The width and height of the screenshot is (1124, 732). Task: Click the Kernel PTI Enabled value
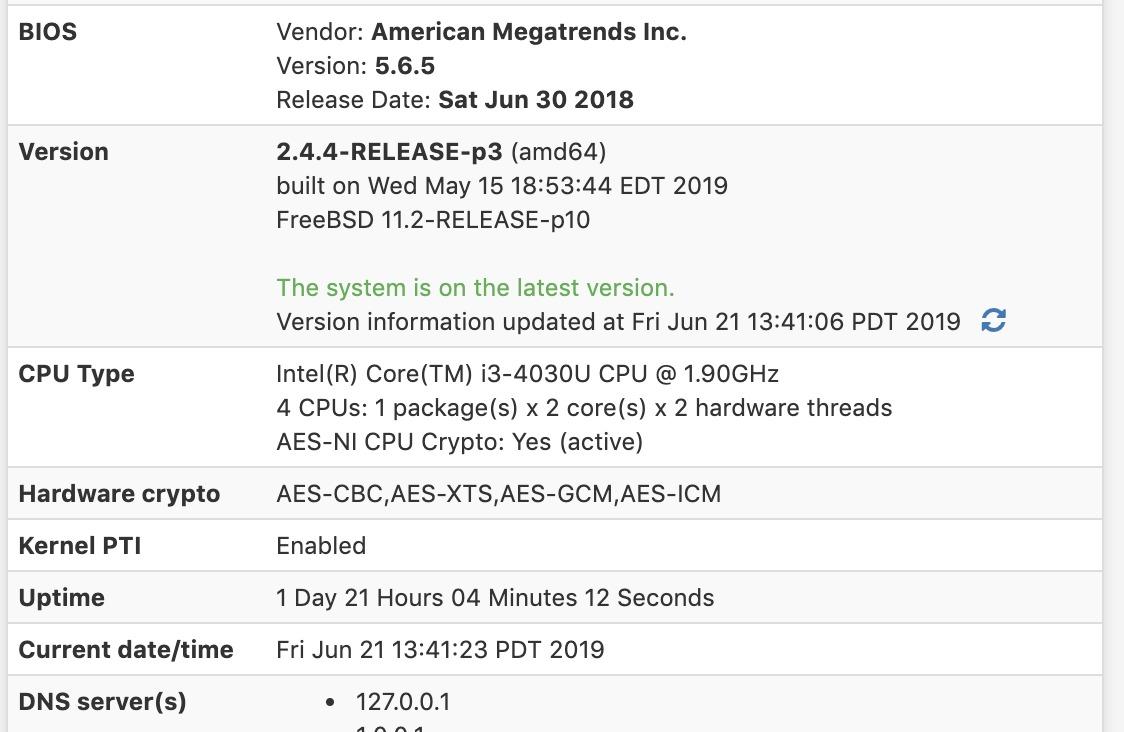coord(321,546)
